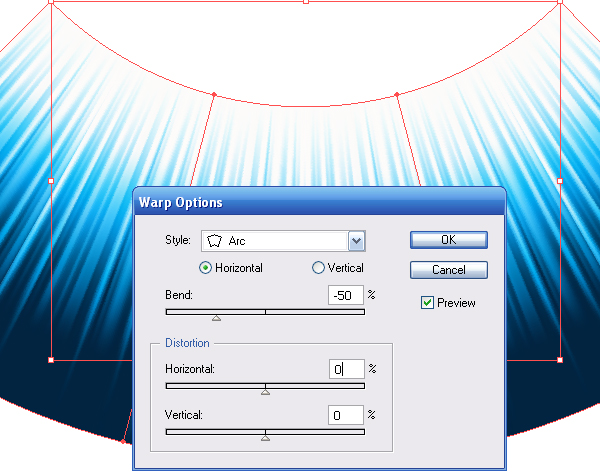Click the Warp Options title bar
The image size is (600, 474).
point(320,202)
